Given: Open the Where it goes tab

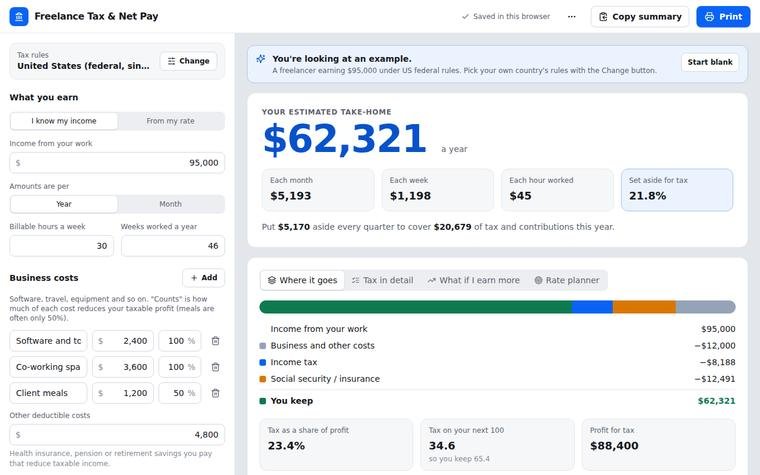Looking at the screenshot, I should click(x=302, y=280).
